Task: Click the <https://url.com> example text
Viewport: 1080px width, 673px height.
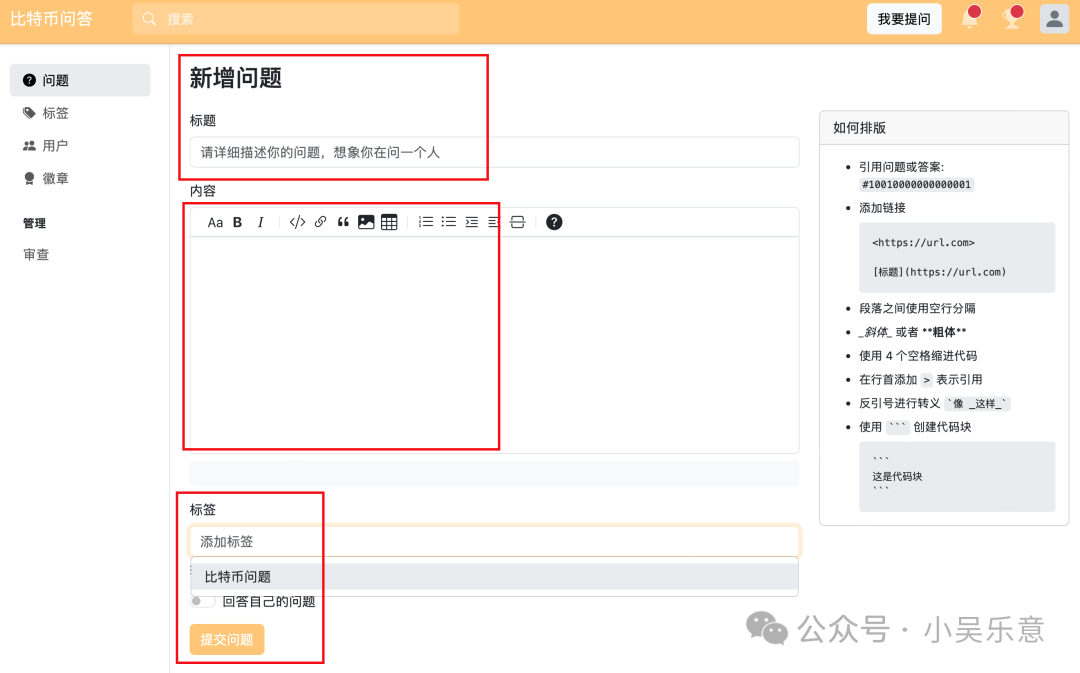Action: pyautogui.click(x=923, y=242)
